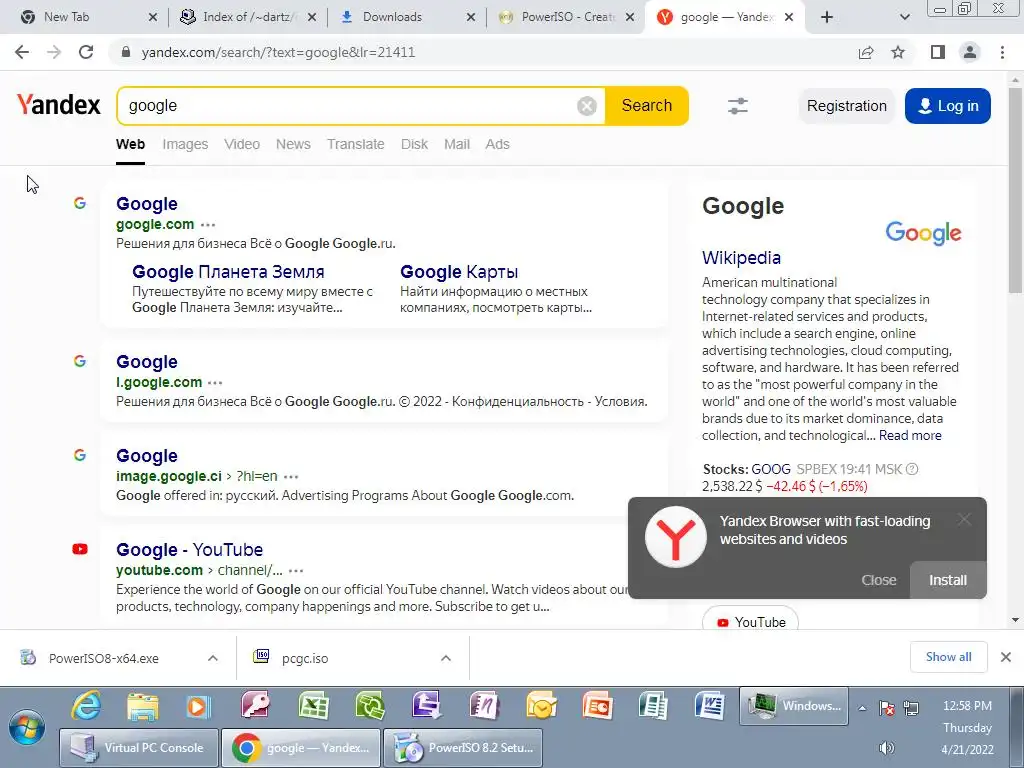This screenshot has width=1024, height=768.
Task: Click the share page icon in address bar
Action: pyautogui.click(x=866, y=52)
